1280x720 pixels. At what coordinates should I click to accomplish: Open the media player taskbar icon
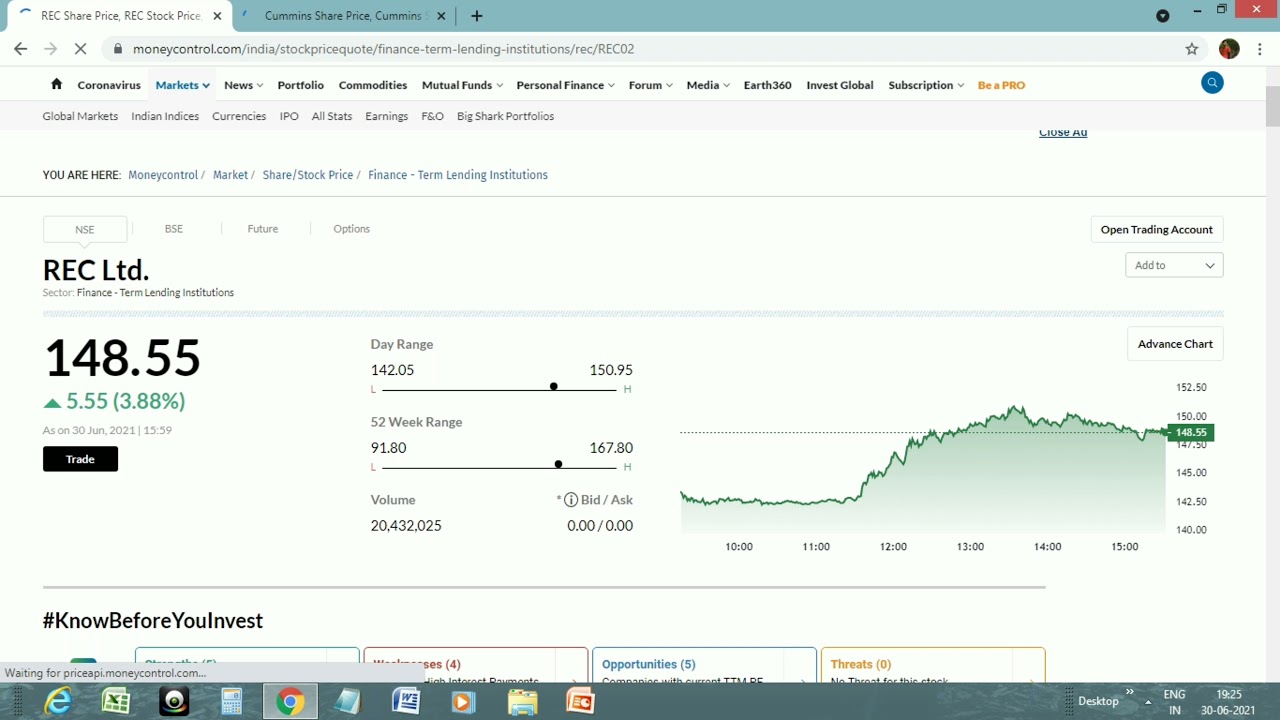coord(463,702)
